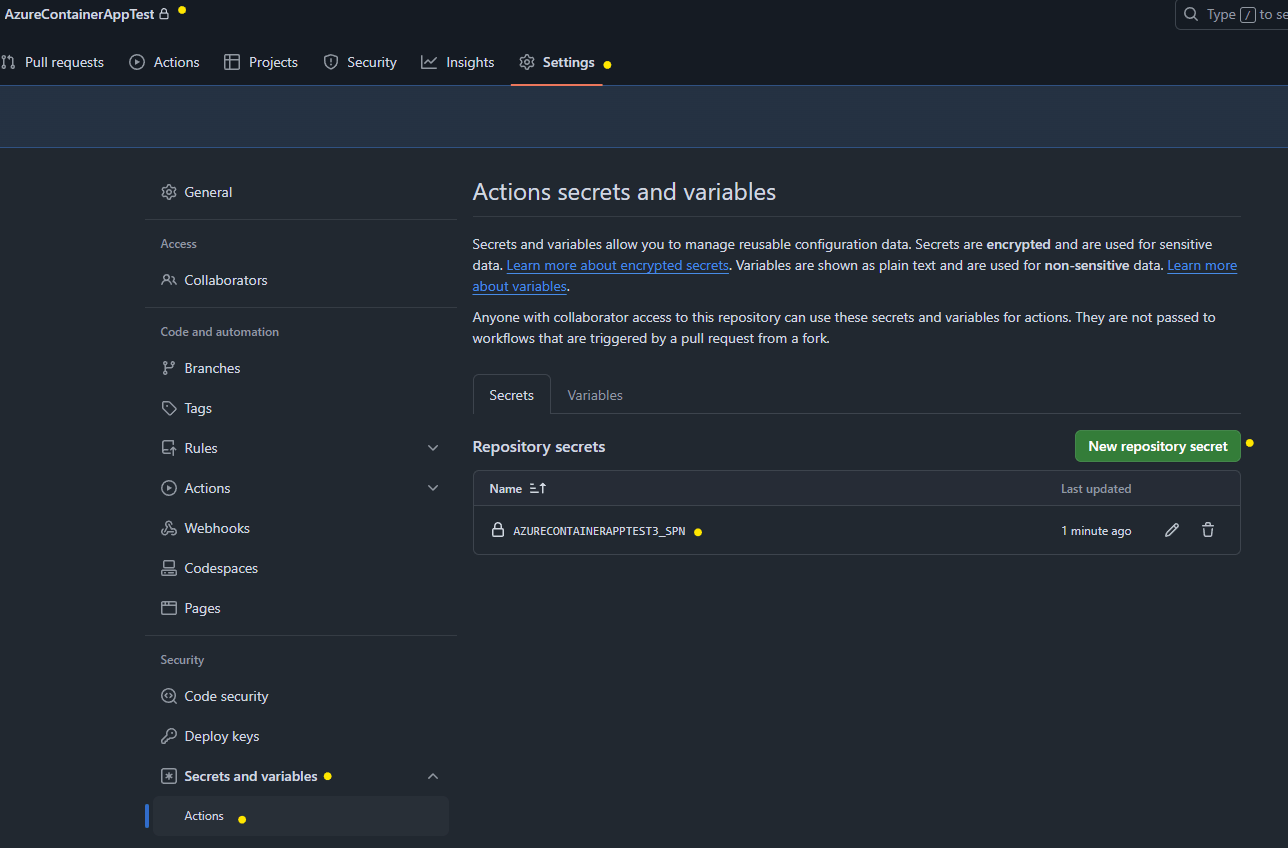
Task: Expand the sidebar Actions chevron
Action: click(433, 488)
